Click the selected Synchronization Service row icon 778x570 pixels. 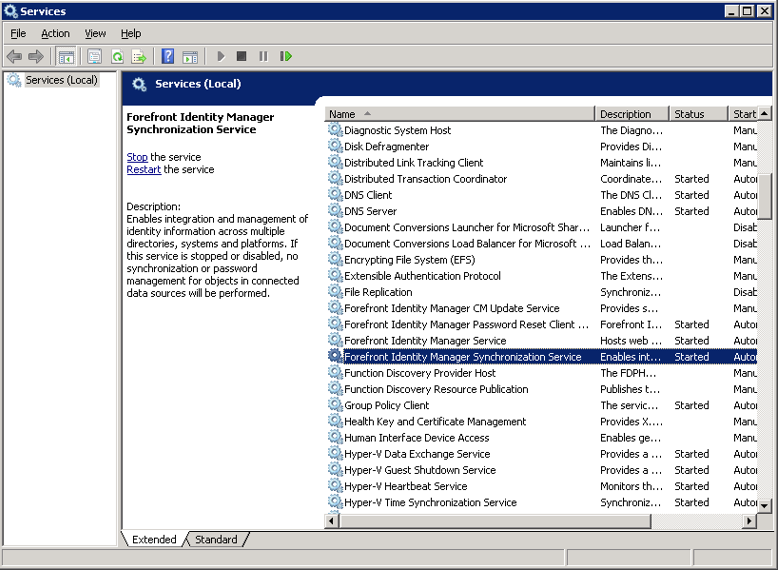click(335, 356)
